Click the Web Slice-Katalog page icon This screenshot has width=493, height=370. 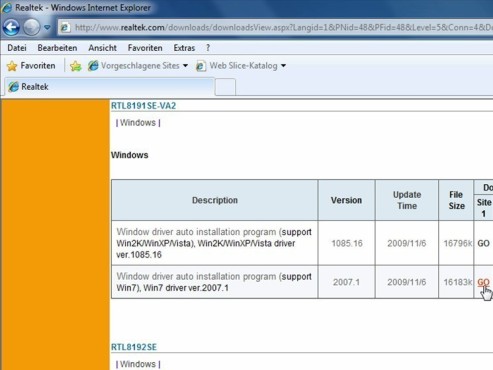click(x=201, y=66)
